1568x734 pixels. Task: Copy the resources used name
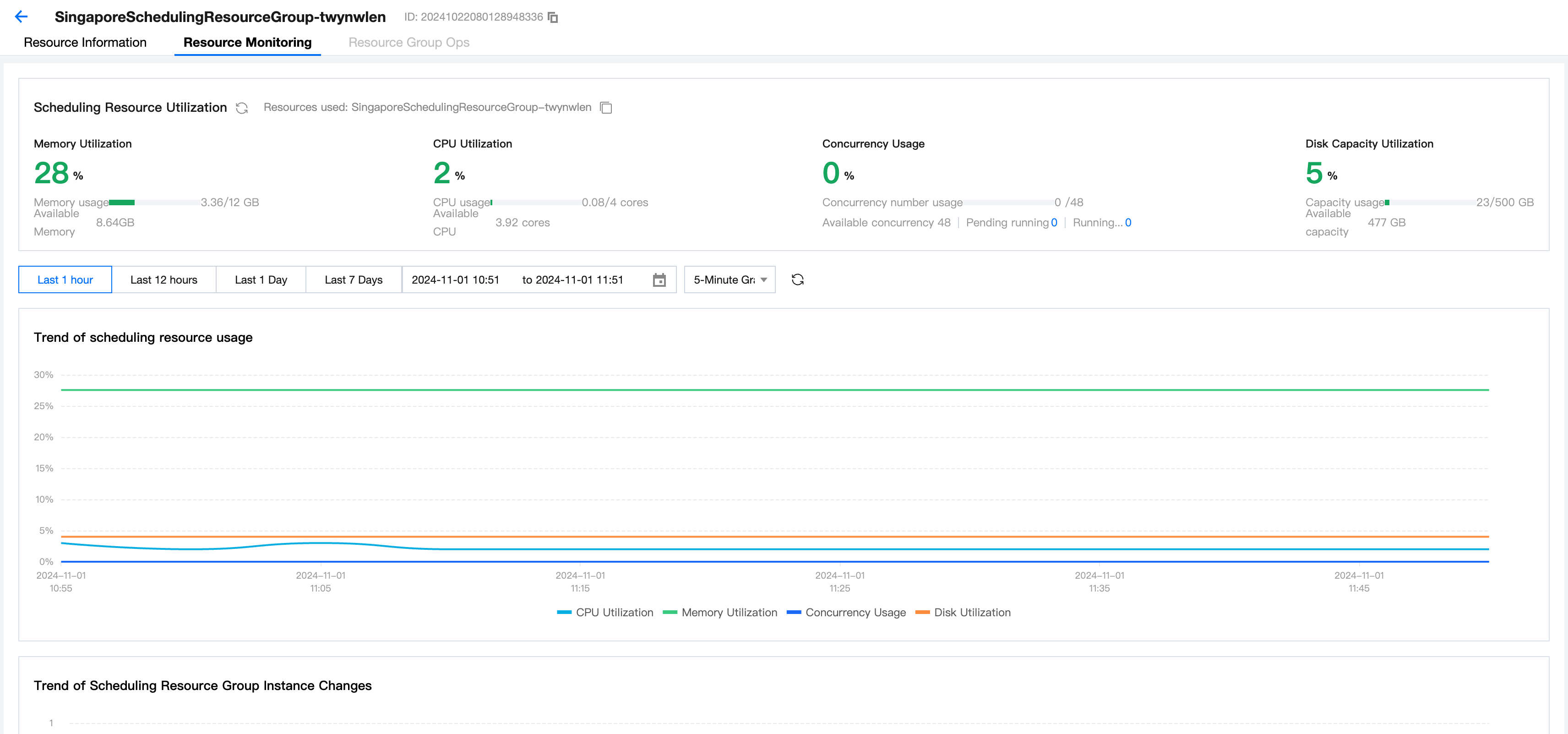click(x=606, y=108)
